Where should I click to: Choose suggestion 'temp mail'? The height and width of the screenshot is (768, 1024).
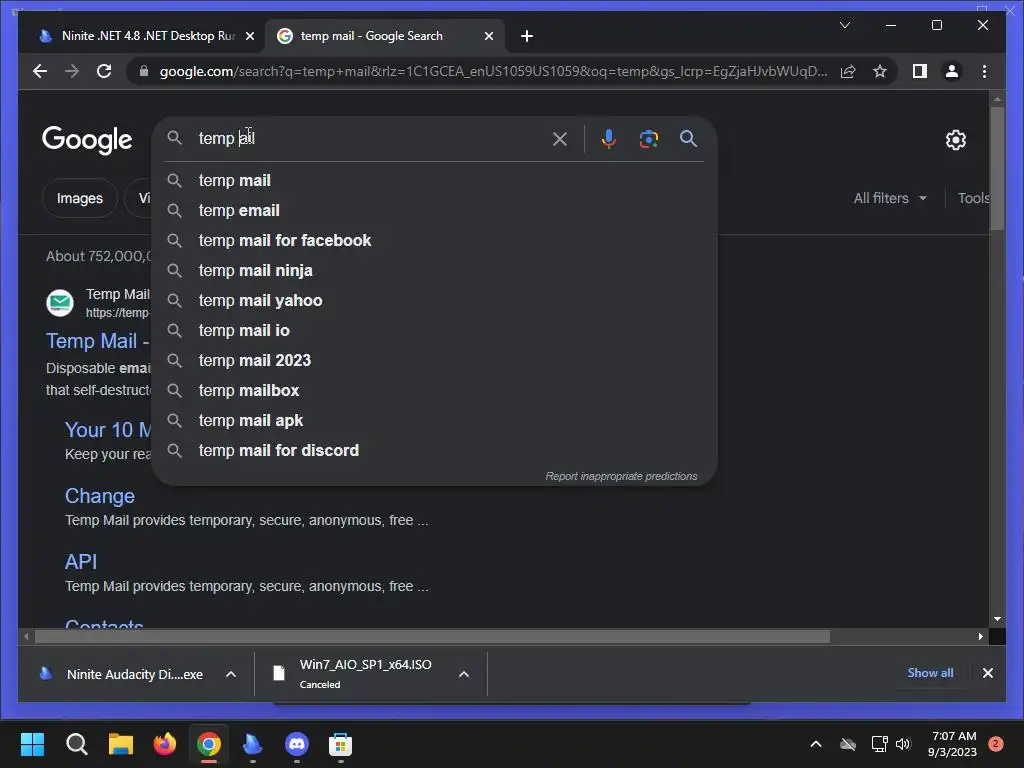pyautogui.click(x=434, y=180)
